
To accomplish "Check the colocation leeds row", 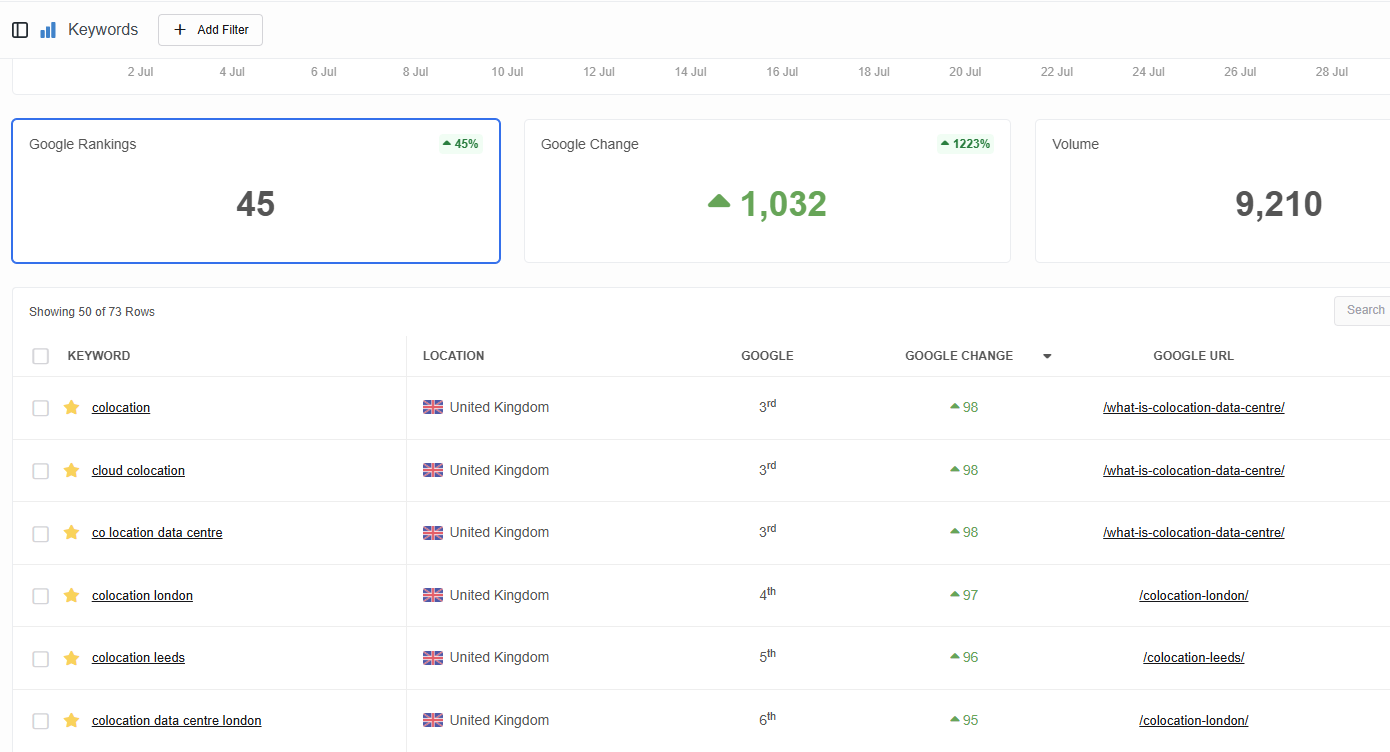I will coord(41,658).
